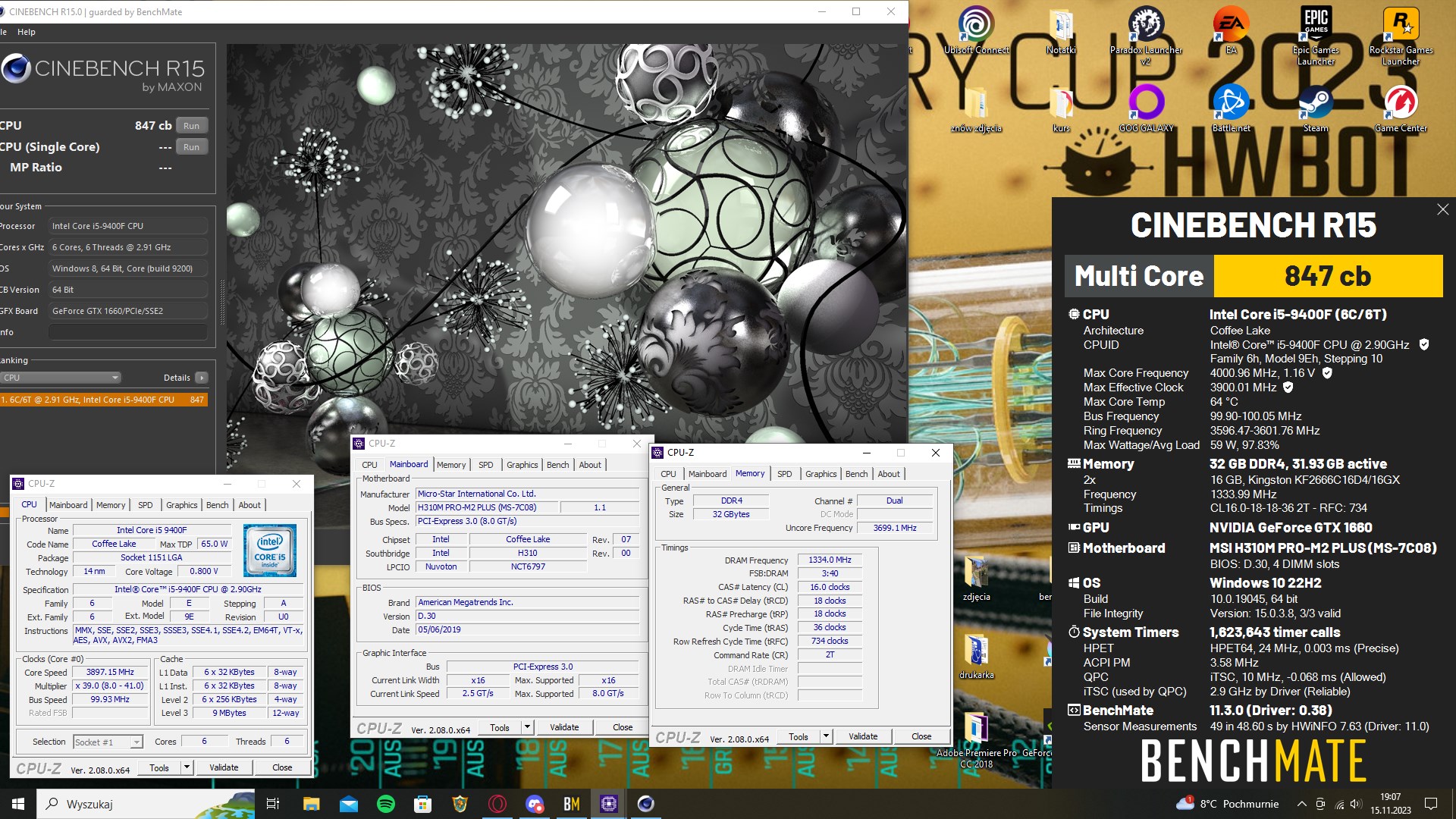This screenshot has width=1456, height=819.
Task: Click the BenchMate BM taskbar icon
Action: pyautogui.click(x=571, y=804)
